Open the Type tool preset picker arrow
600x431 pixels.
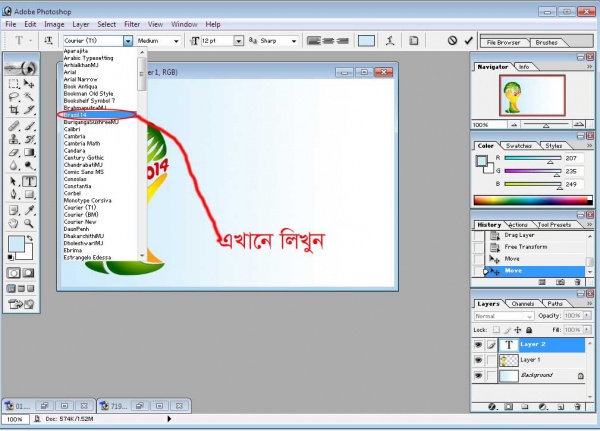31,40
